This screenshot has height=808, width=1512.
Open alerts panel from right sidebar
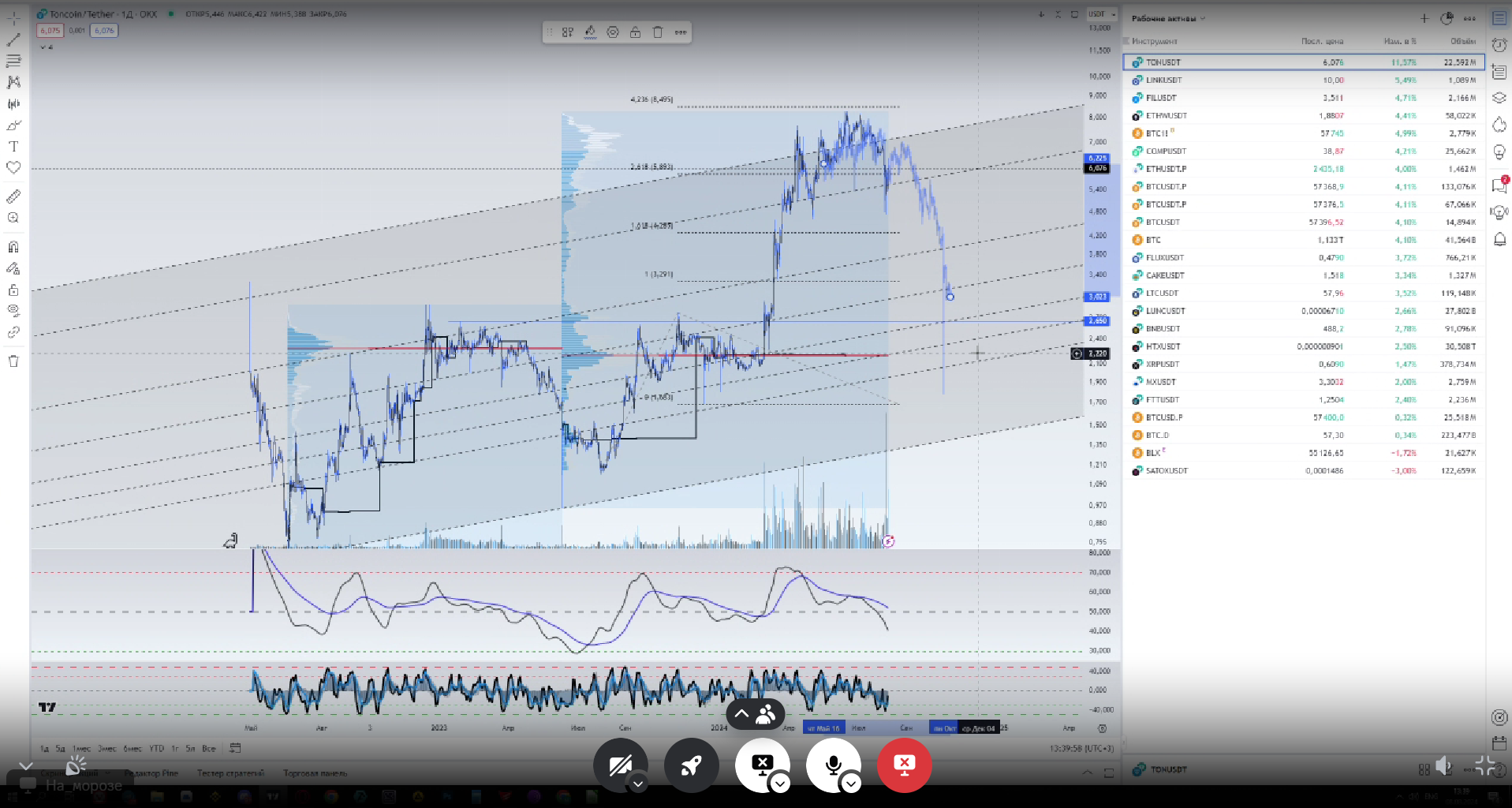pos(1499,45)
